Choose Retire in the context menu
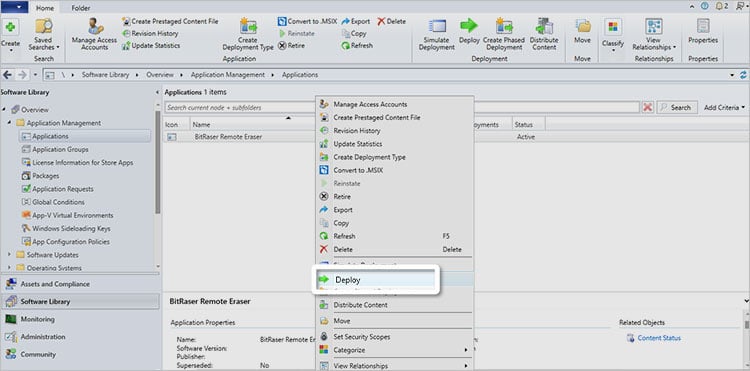 click(x=395, y=196)
